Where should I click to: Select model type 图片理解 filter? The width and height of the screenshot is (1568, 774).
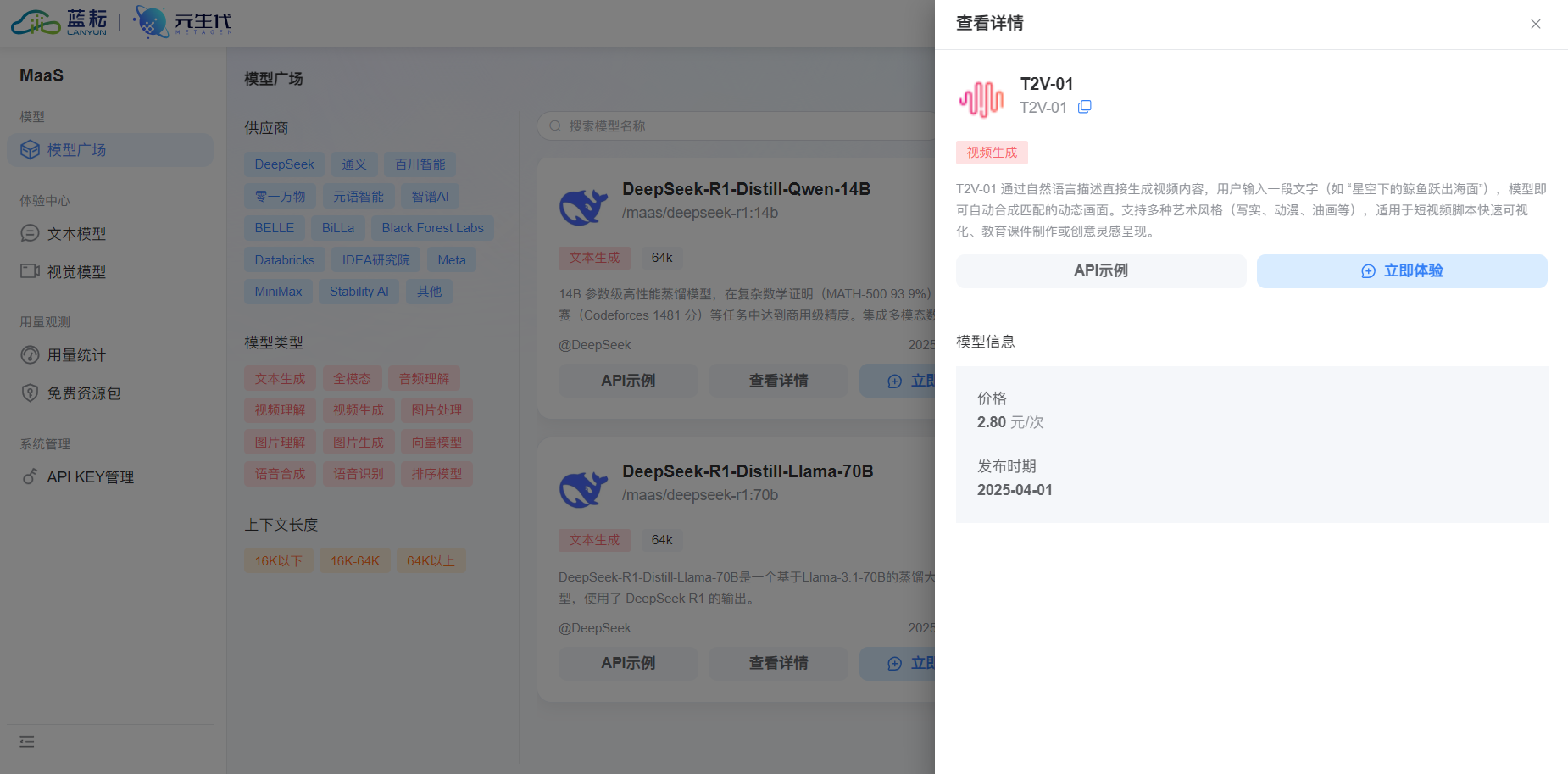[x=280, y=443]
